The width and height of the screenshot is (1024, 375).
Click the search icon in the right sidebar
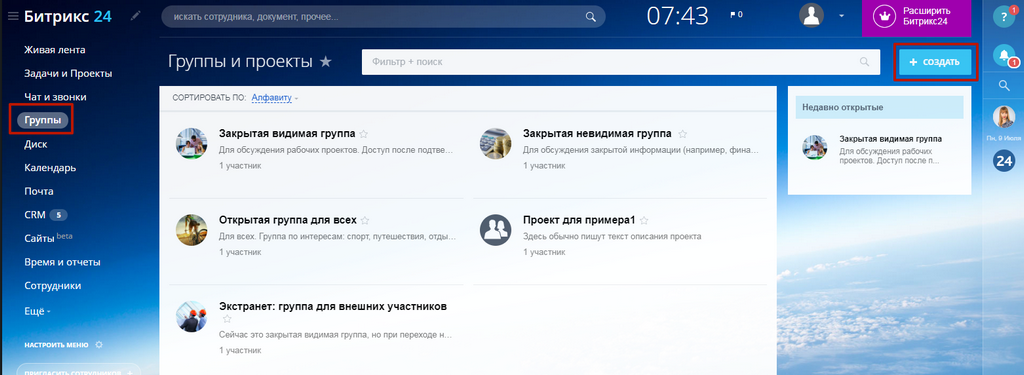[x=1004, y=85]
